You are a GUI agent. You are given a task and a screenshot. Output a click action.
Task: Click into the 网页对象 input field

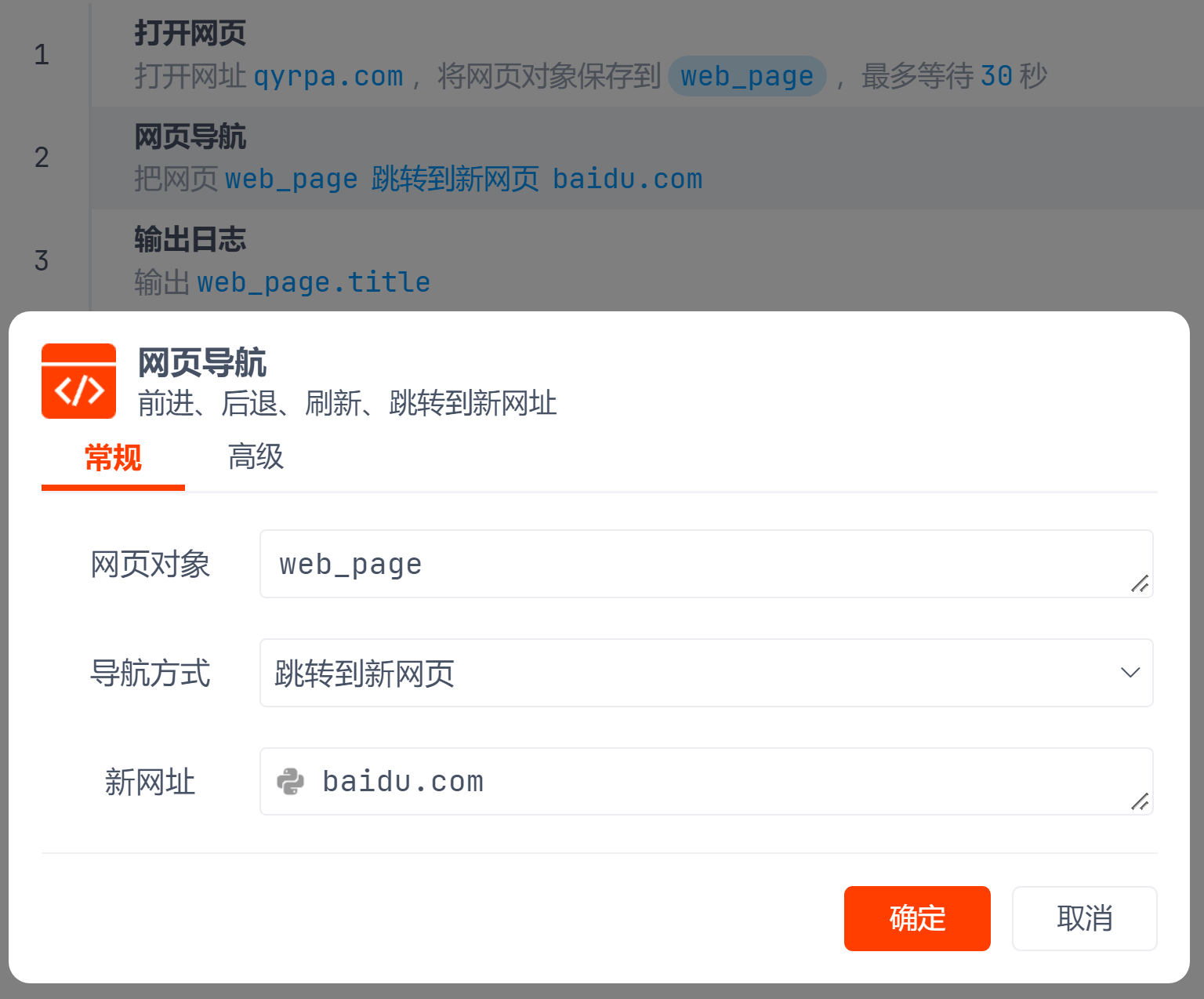[x=690, y=564]
